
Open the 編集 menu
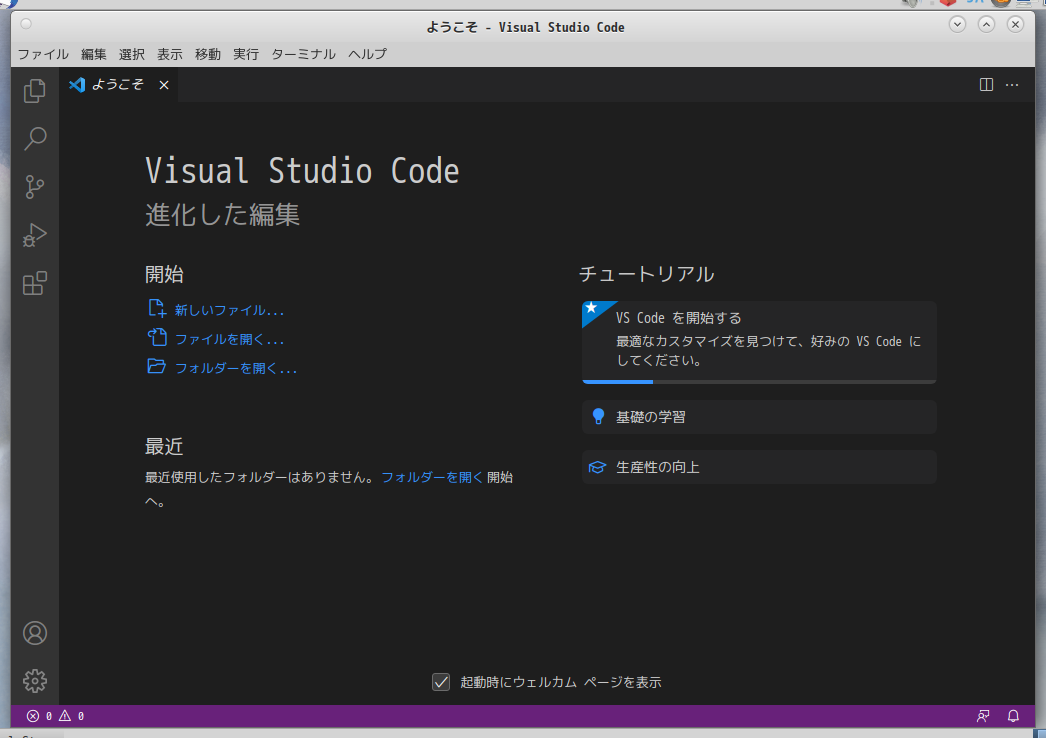(x=93, y=54)
